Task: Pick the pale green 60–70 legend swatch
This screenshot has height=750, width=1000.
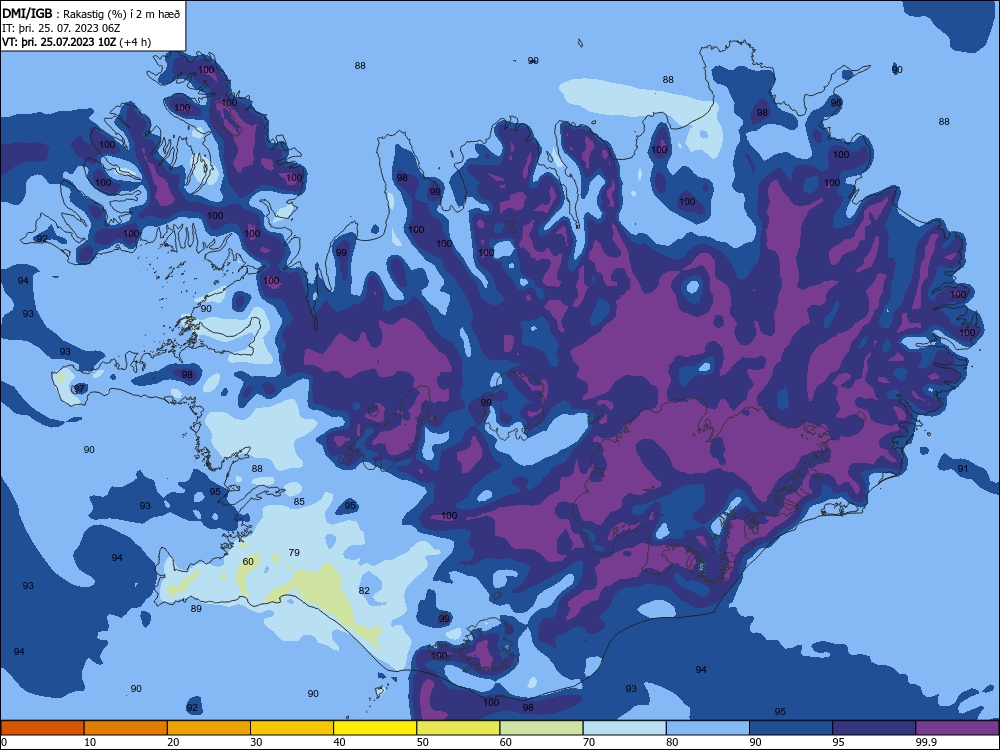Action: click(x=541, y=728)
